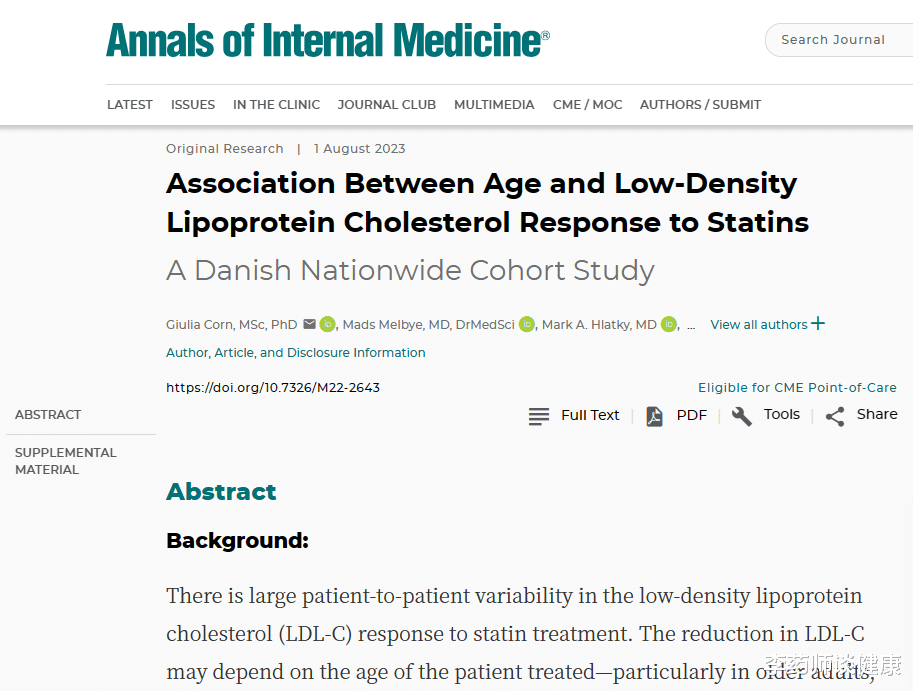Go to the MULTIMEDIA section
The height and width of the screenshot is (691, 913).
(494, 104)
